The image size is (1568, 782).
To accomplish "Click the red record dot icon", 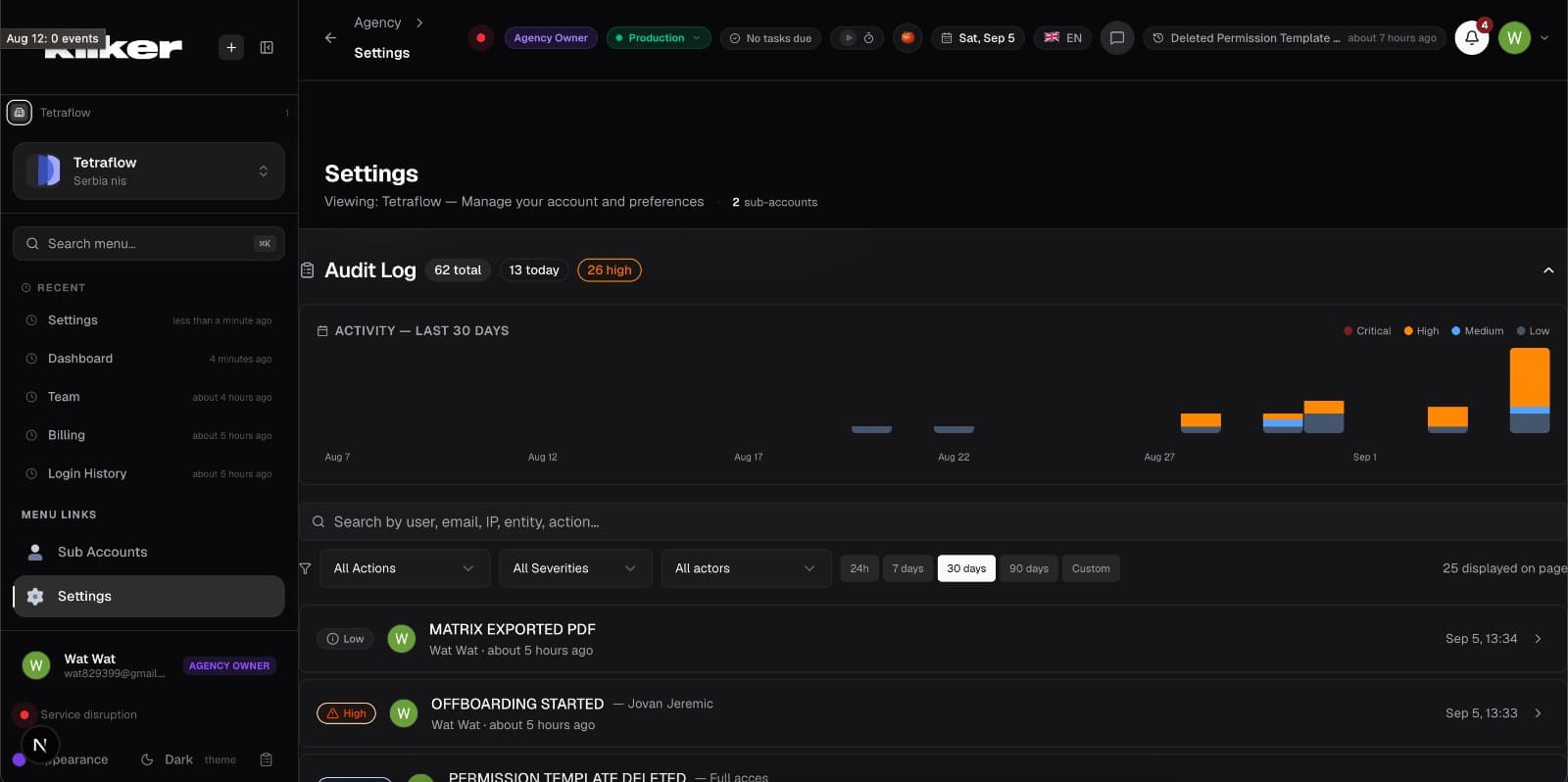I will tap(480, 38).
